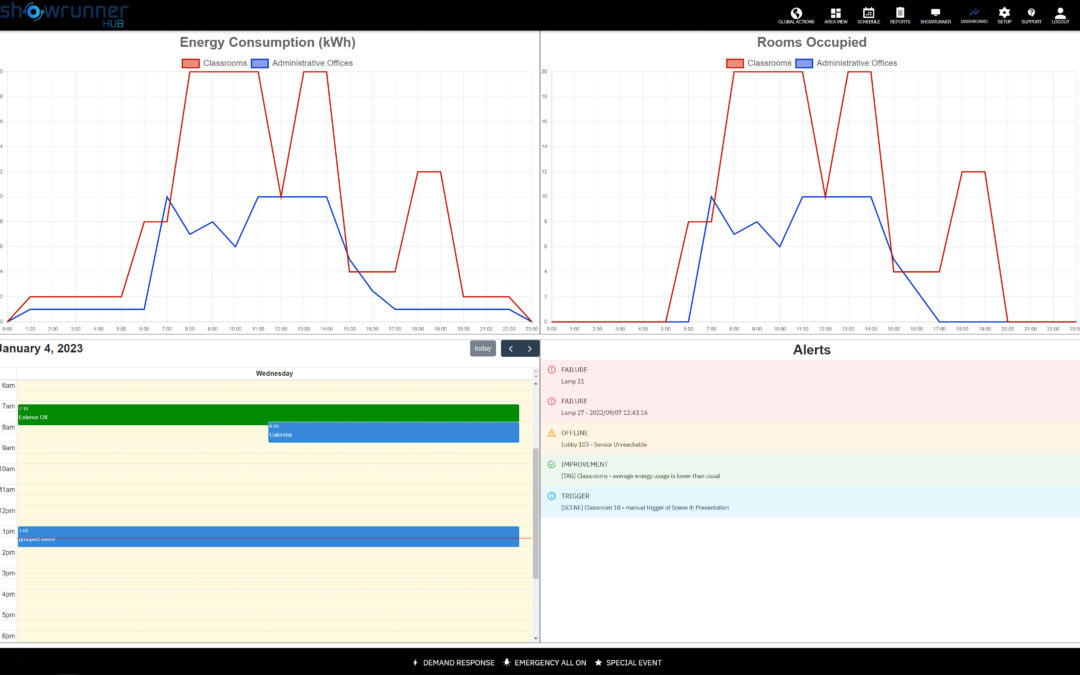Click the 9am time slot label
The image size is (1080, 675).
point(8,448)
